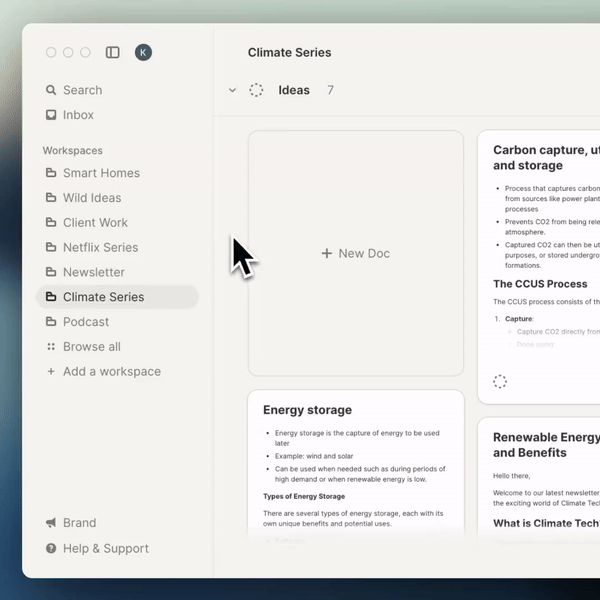
Task: Click the 'Hello there,' line
Action: 511,476
